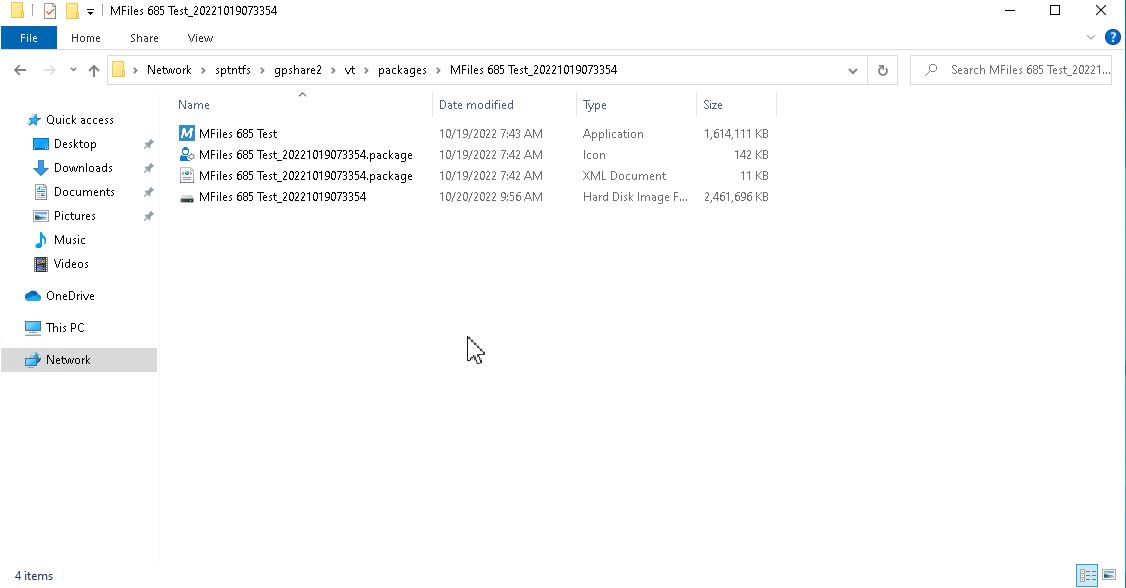Switch to Details view layout icon
Viewport: 1126px width, 588px height.
[x=1087, y=575]
